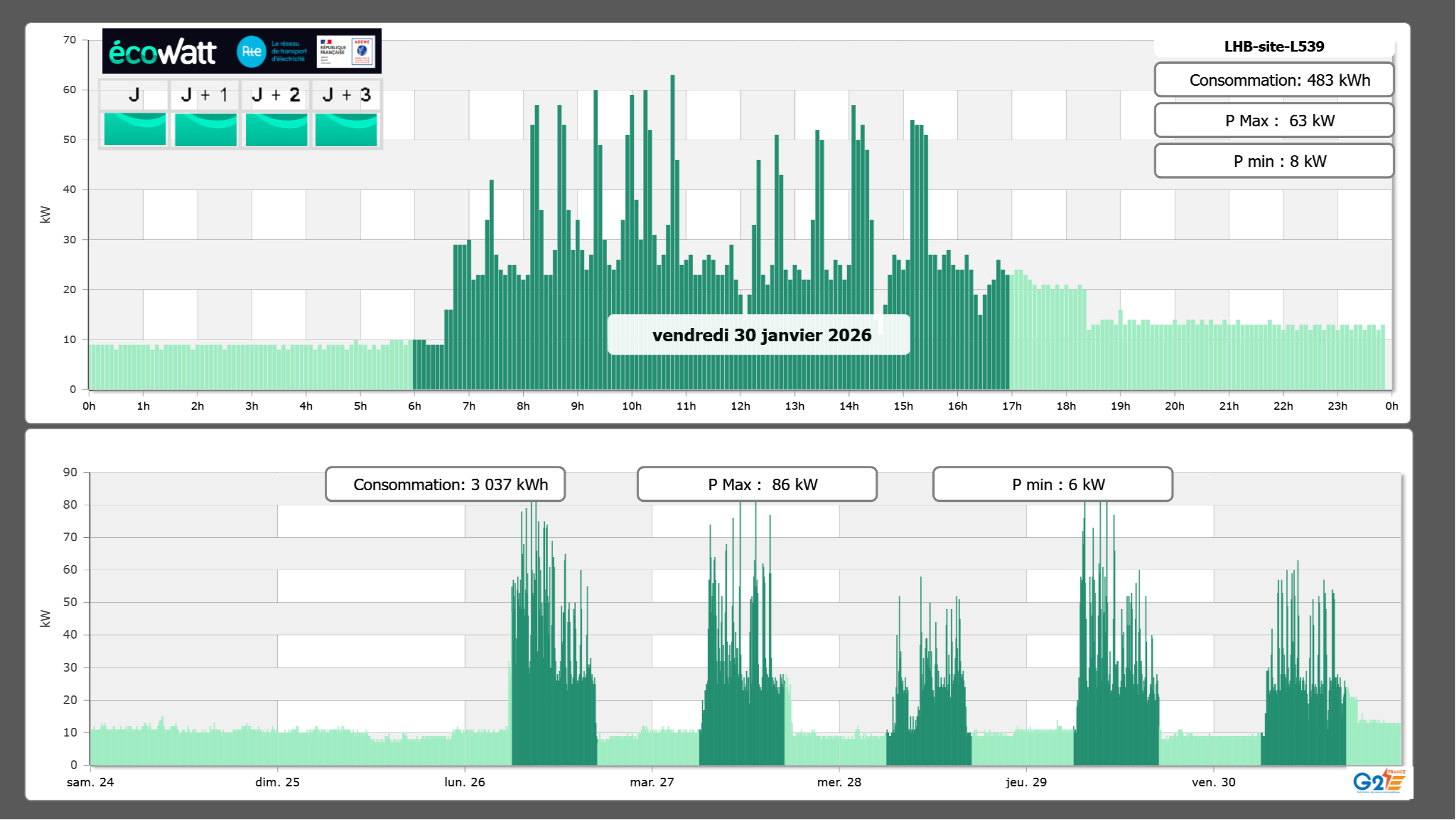Click the ADEME logo
The width and height of the screenshot is (1456, 820).
point(362,52)
